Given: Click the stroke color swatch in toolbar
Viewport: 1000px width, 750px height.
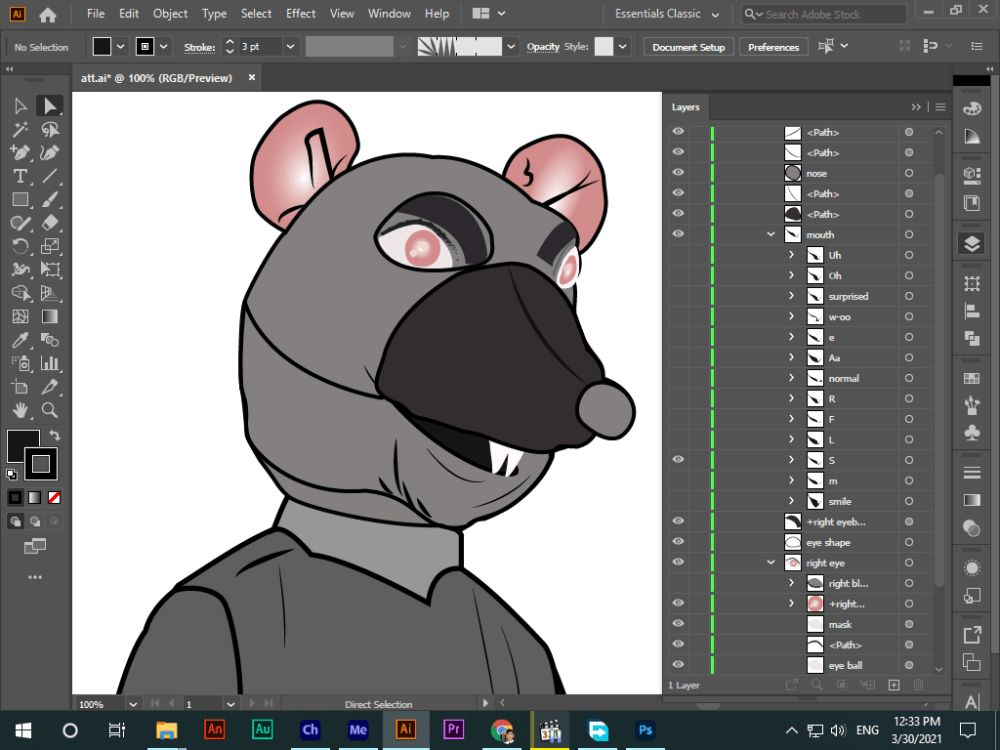Looking at the screenshot, I should coord(41,464).
